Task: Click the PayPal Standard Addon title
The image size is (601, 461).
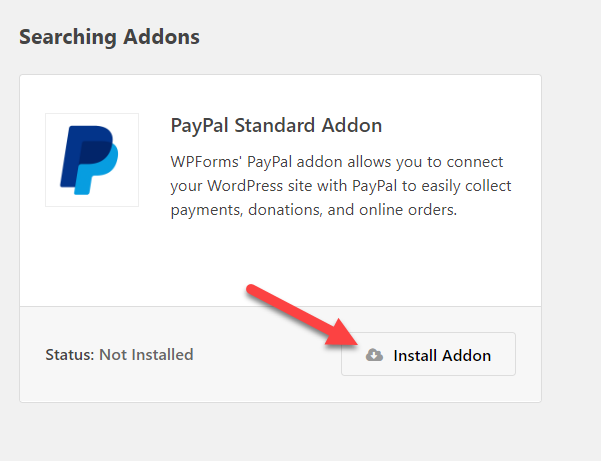Action: 276,125
